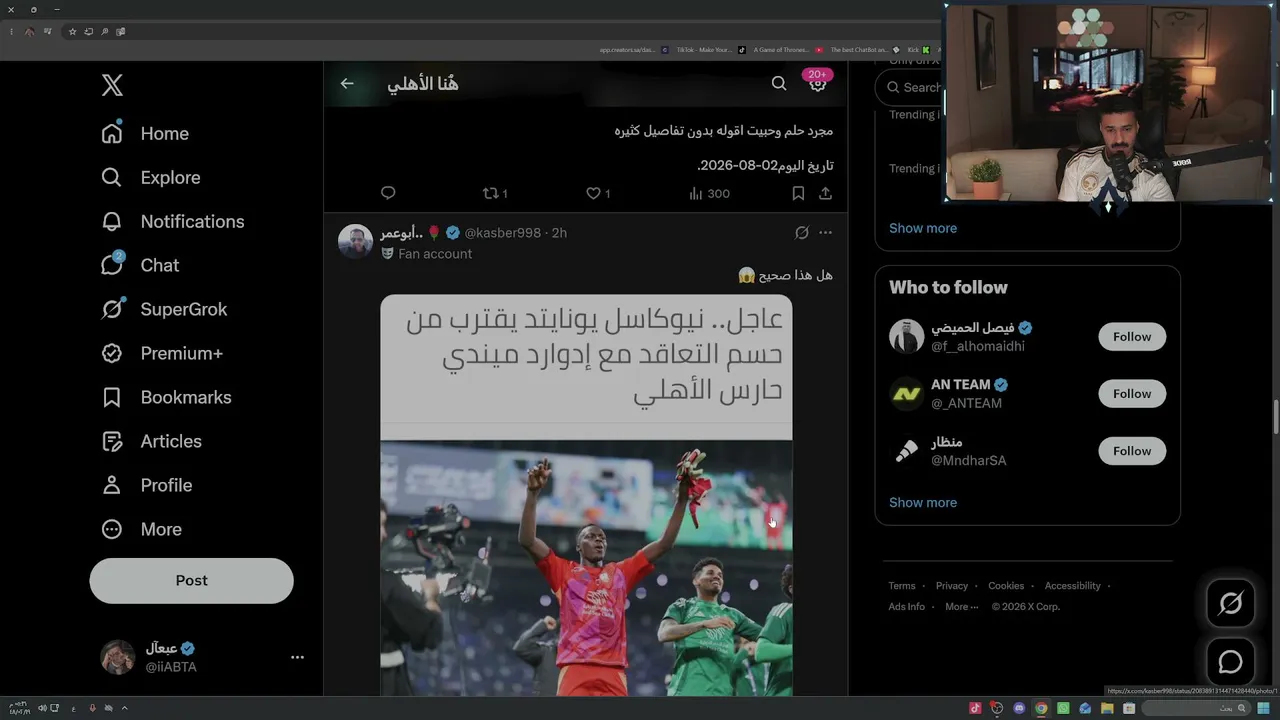Open the Discord app in the taskbar
This screenshot has width=1280, height=720.
pos(1019,708)
